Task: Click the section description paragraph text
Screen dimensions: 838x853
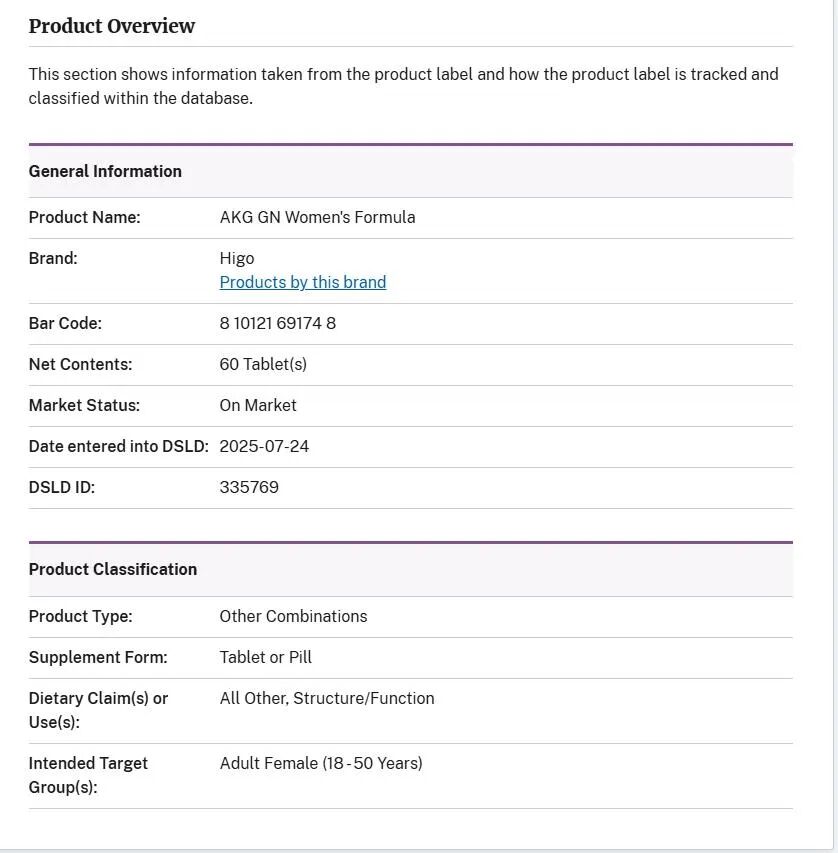Action: [x=403, y=86]
